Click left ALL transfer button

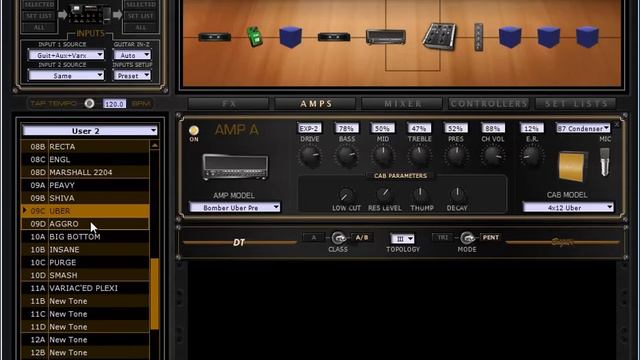(x=39, y=27)
